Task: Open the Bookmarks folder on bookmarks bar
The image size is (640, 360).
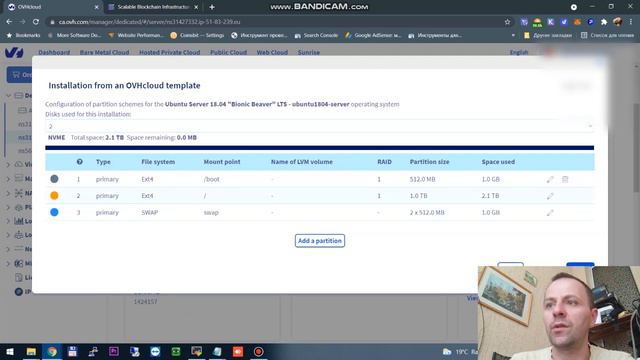Action: [x=23, y=36]
